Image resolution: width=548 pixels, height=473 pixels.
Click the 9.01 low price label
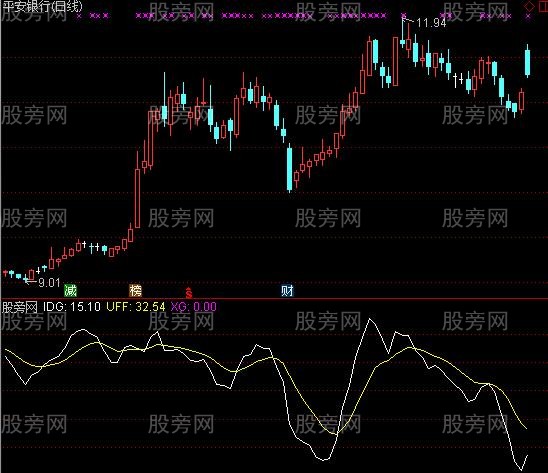(x=49, y=282)
